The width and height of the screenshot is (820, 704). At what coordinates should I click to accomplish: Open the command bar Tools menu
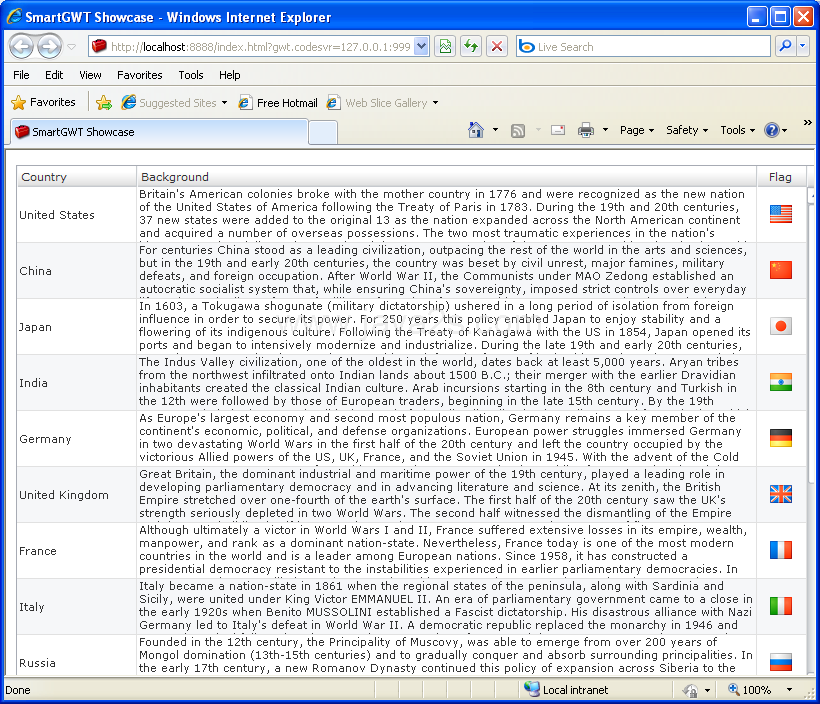pos(737,130)
